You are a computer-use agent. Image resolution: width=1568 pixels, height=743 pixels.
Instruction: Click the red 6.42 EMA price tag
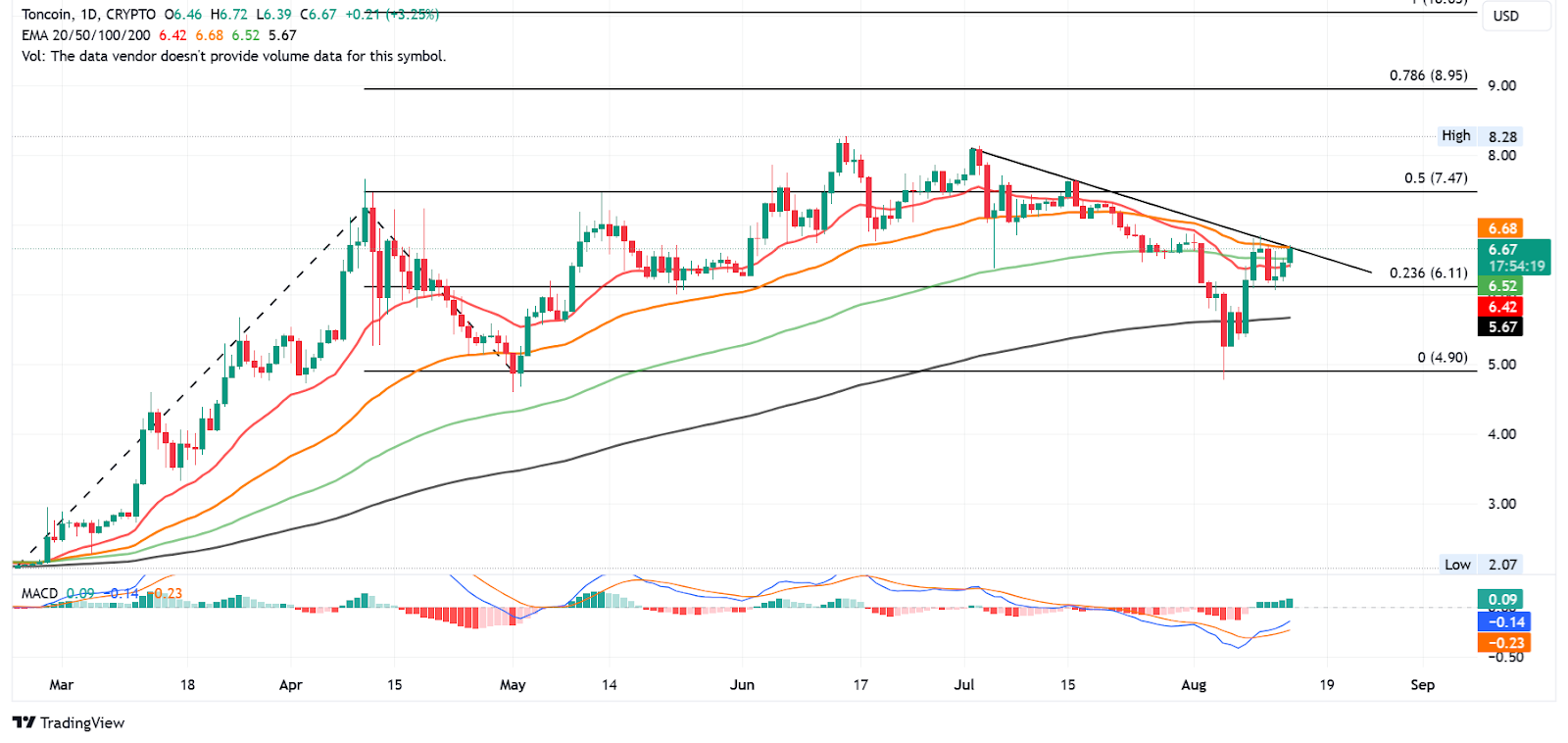1502,307
